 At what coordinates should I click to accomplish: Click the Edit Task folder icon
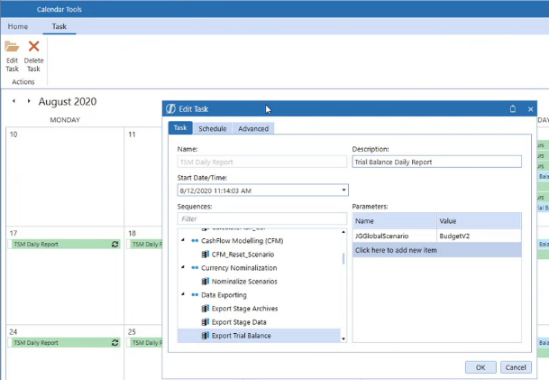point(12,47)
